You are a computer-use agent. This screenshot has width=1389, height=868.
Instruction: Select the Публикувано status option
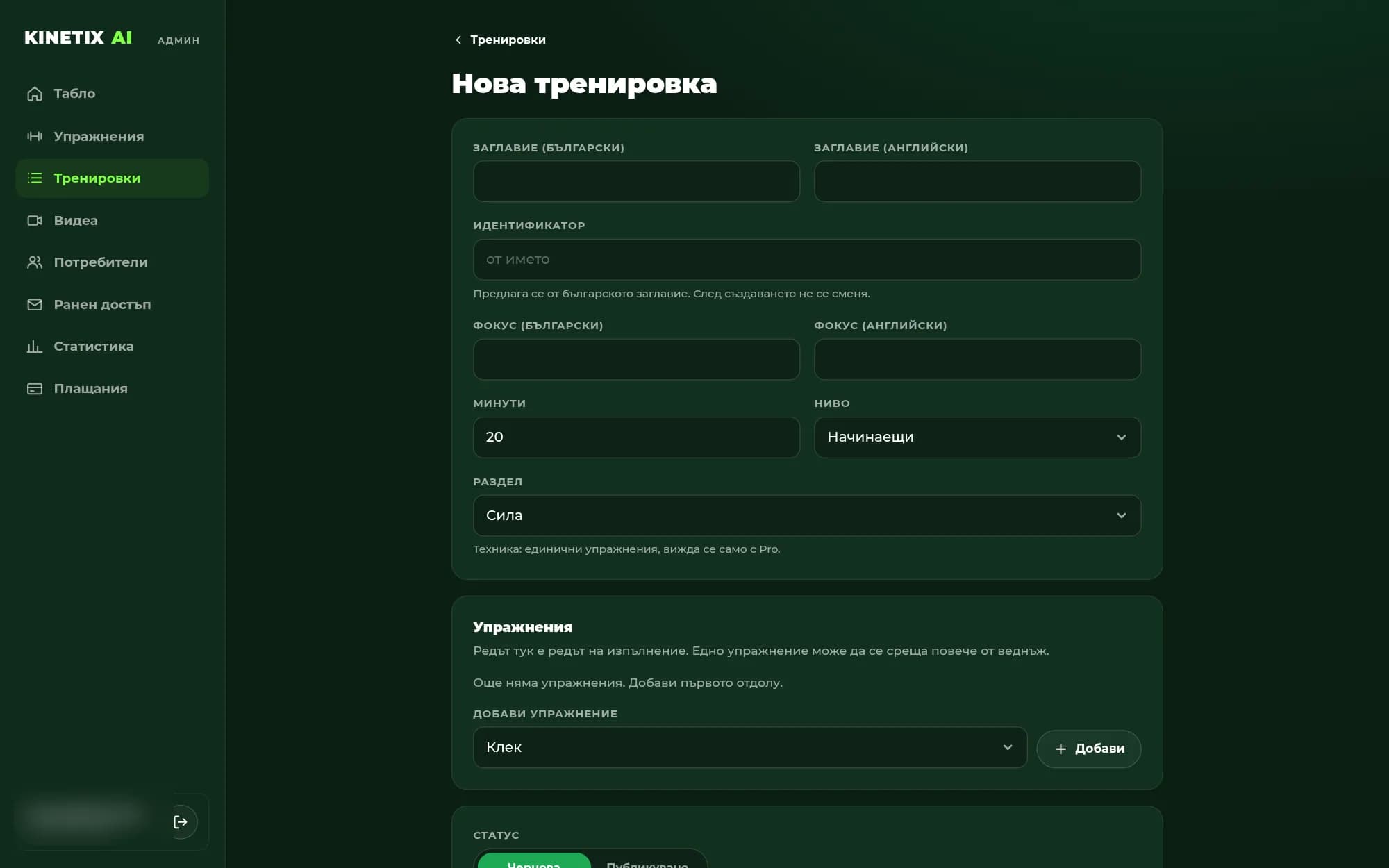coord(647,861)
